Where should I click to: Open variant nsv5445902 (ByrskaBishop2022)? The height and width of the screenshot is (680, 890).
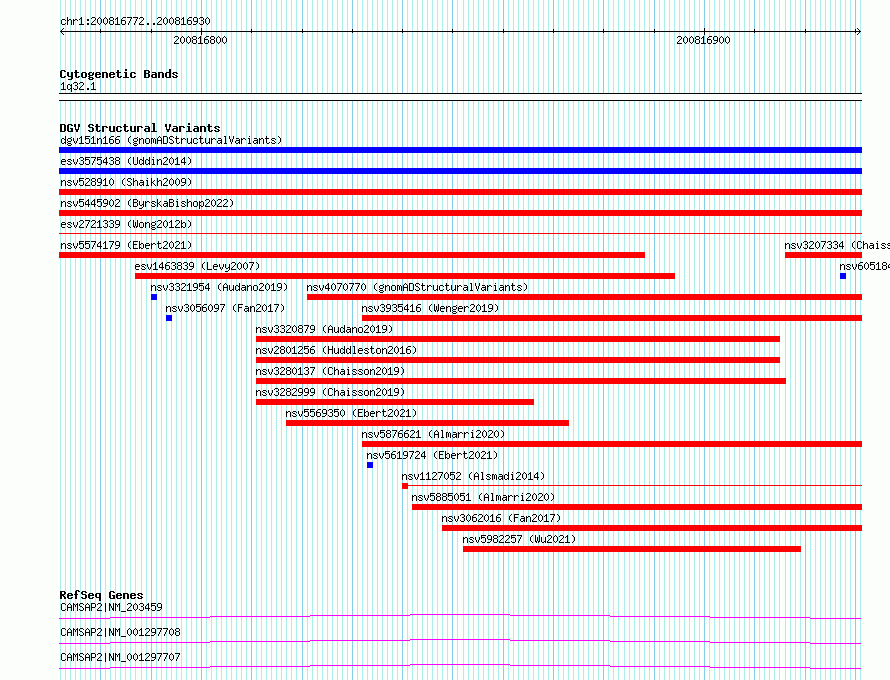147,203
